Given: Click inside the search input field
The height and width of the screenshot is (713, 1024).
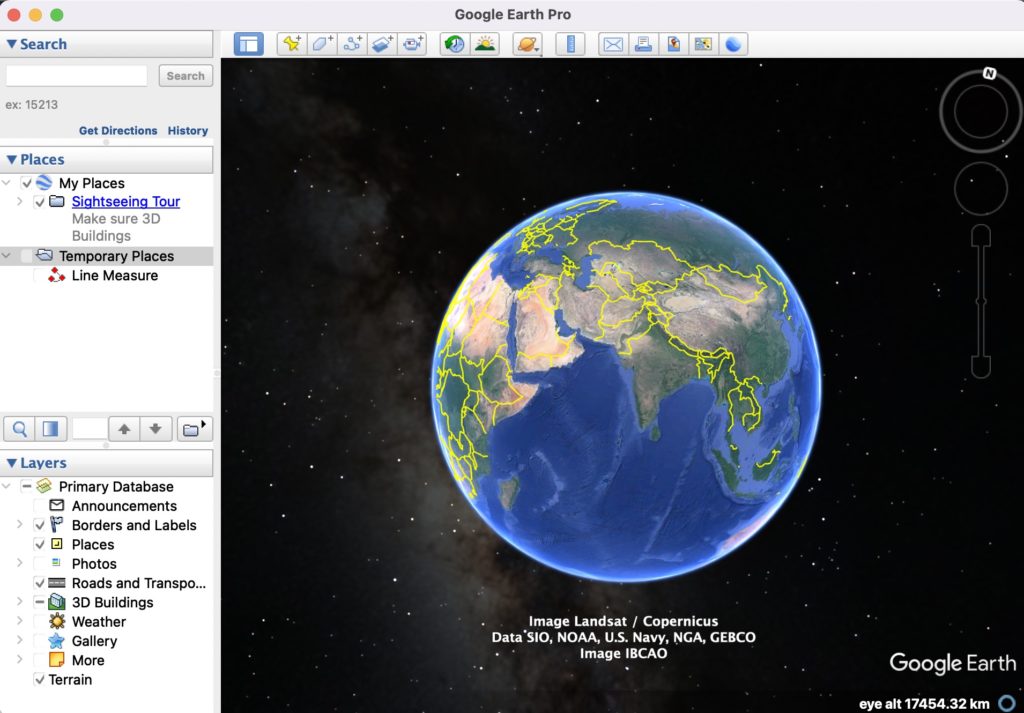Looking at the screenshot, I should pyautogui.click(x=76, y=75).
